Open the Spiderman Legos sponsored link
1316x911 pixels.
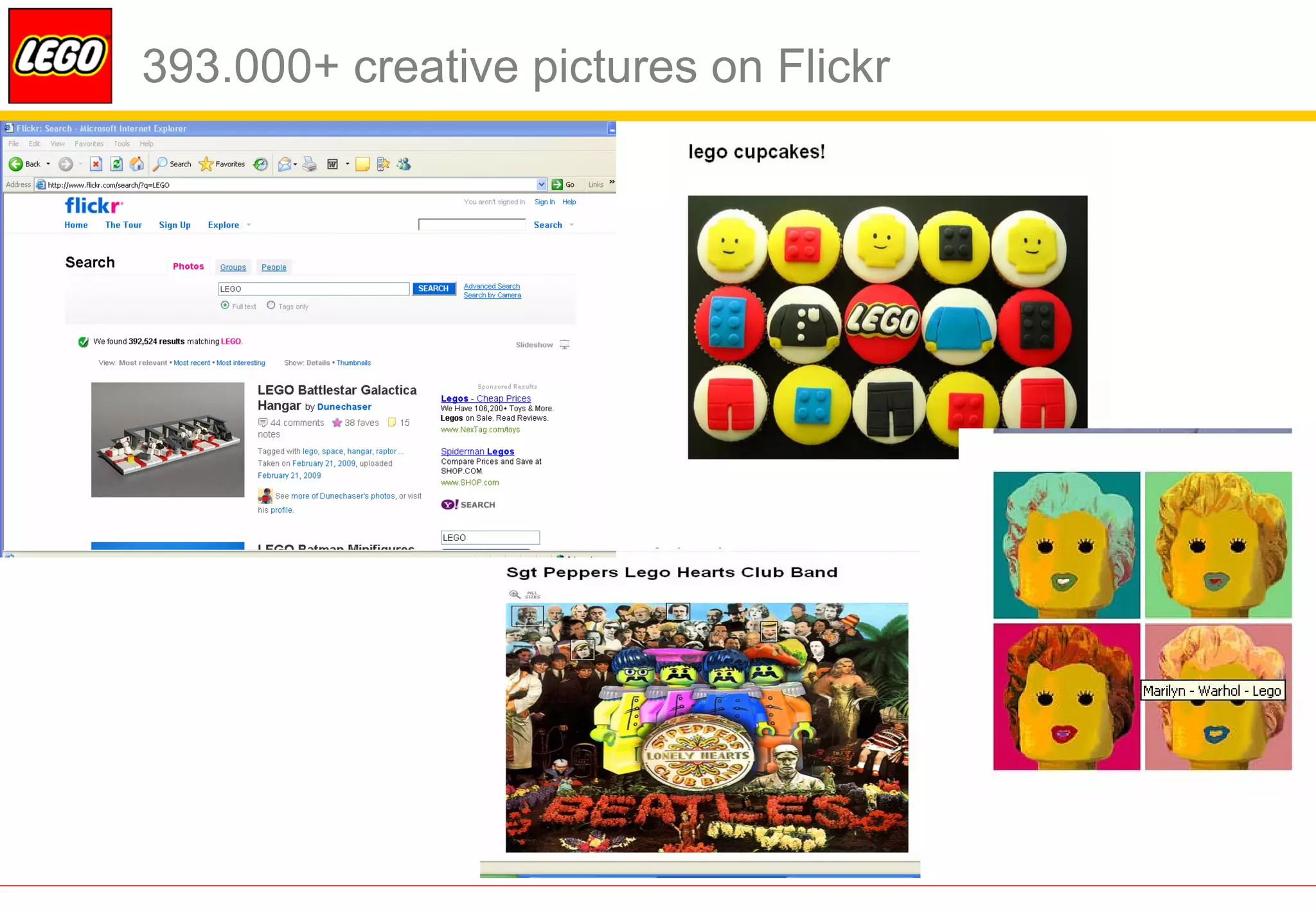[x=477, y=452]
